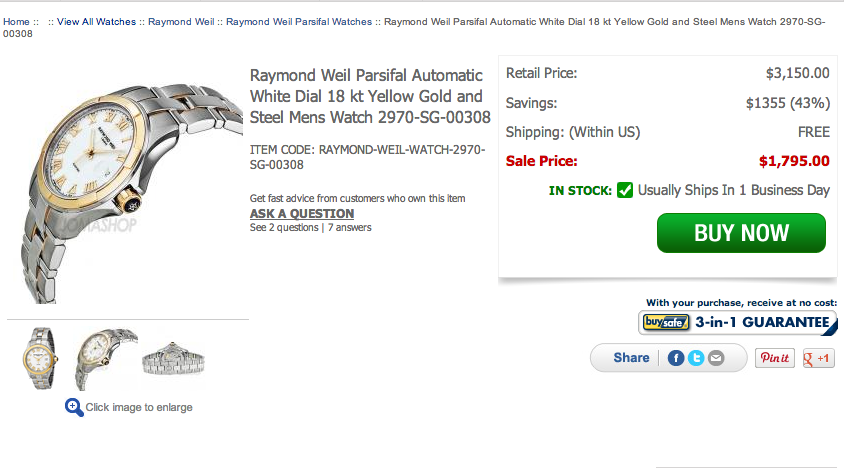Screen dimensions: 853x468
Task: Select the first watch front thumbnail
Action: click(42, 358)
